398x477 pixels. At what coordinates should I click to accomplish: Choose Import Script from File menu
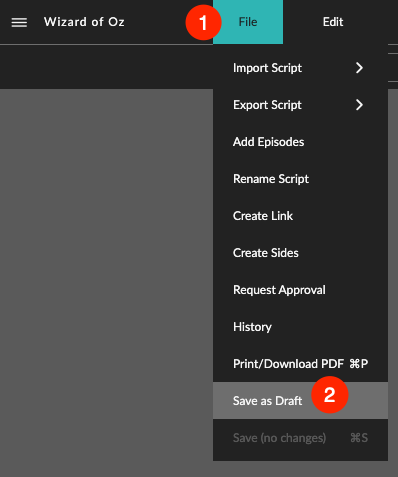point(300,68)
